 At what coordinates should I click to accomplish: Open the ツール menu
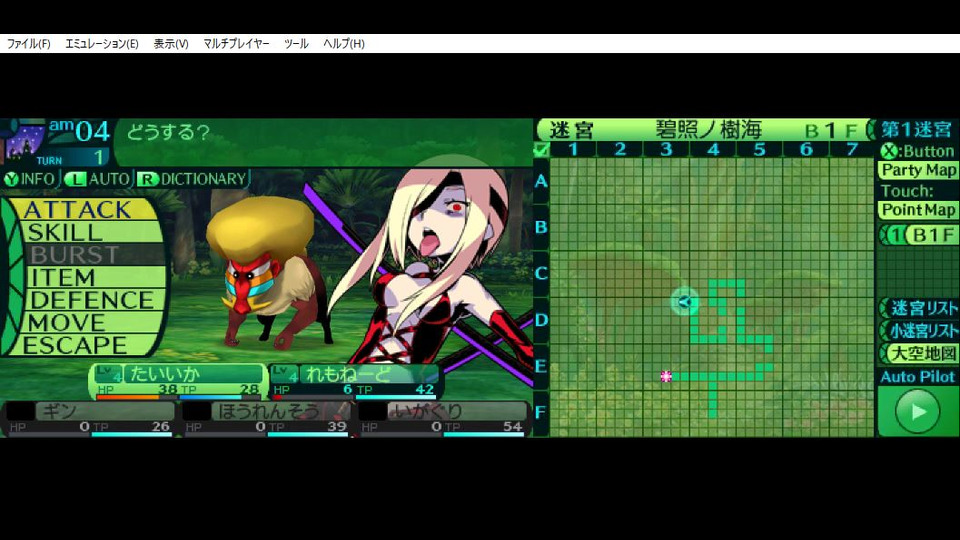coord(296,43)
